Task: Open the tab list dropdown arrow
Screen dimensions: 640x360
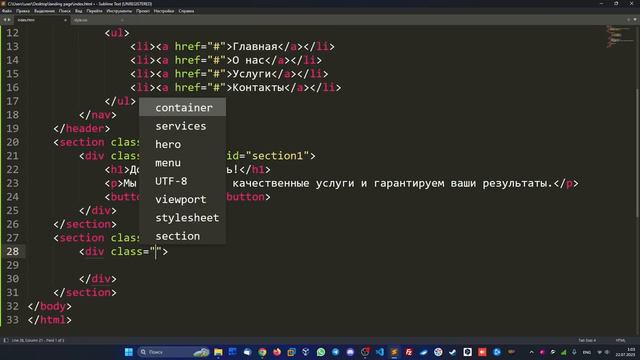Action: (x=635, y=20)
